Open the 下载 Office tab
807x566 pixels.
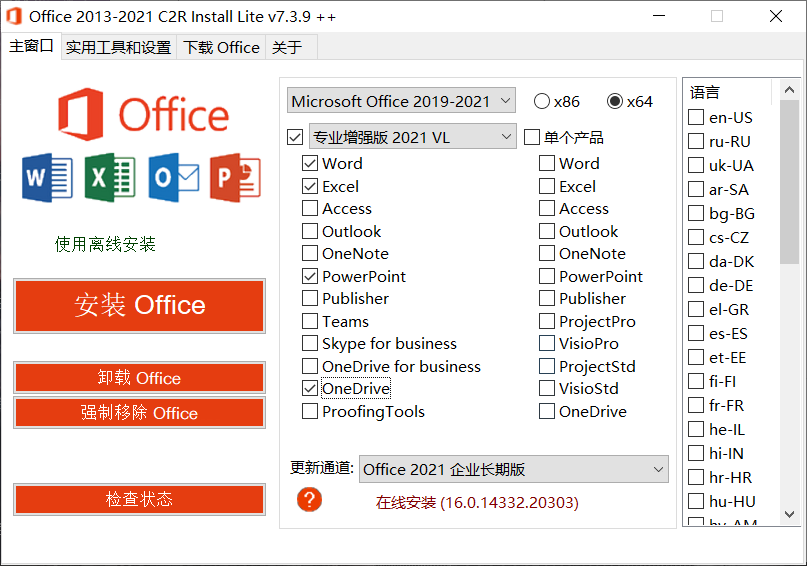pos(221,47)
